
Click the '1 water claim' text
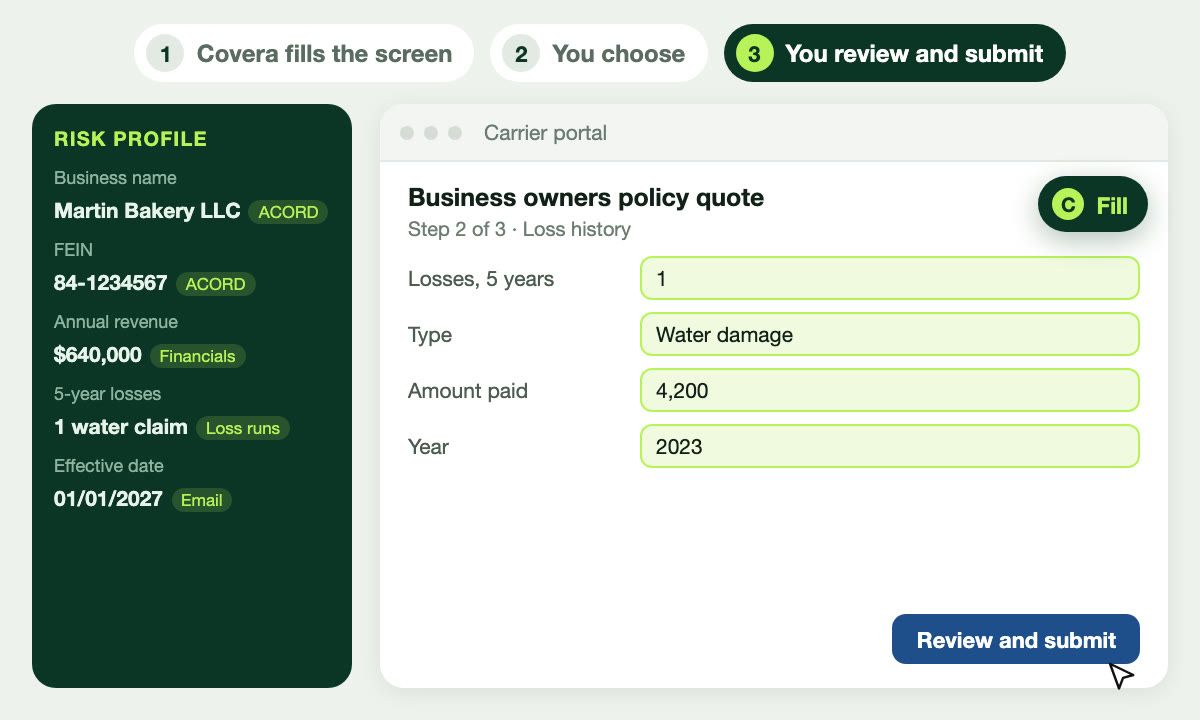(x=121, y=427)
